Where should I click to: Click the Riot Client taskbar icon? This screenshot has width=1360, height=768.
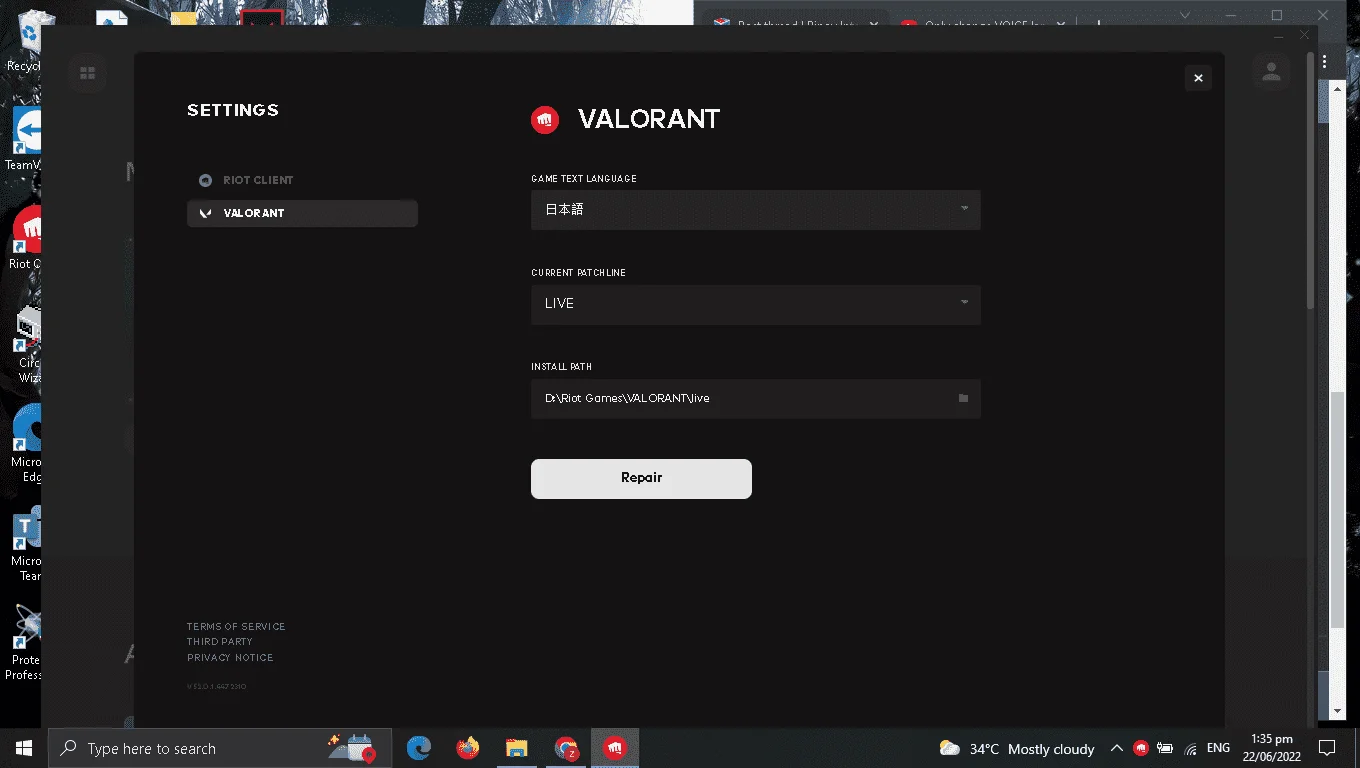click(x=615, y=748)
